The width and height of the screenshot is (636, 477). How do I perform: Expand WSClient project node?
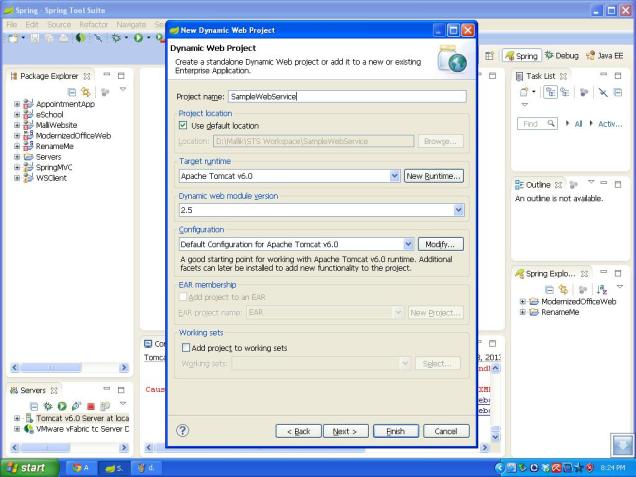click(17, 178)
